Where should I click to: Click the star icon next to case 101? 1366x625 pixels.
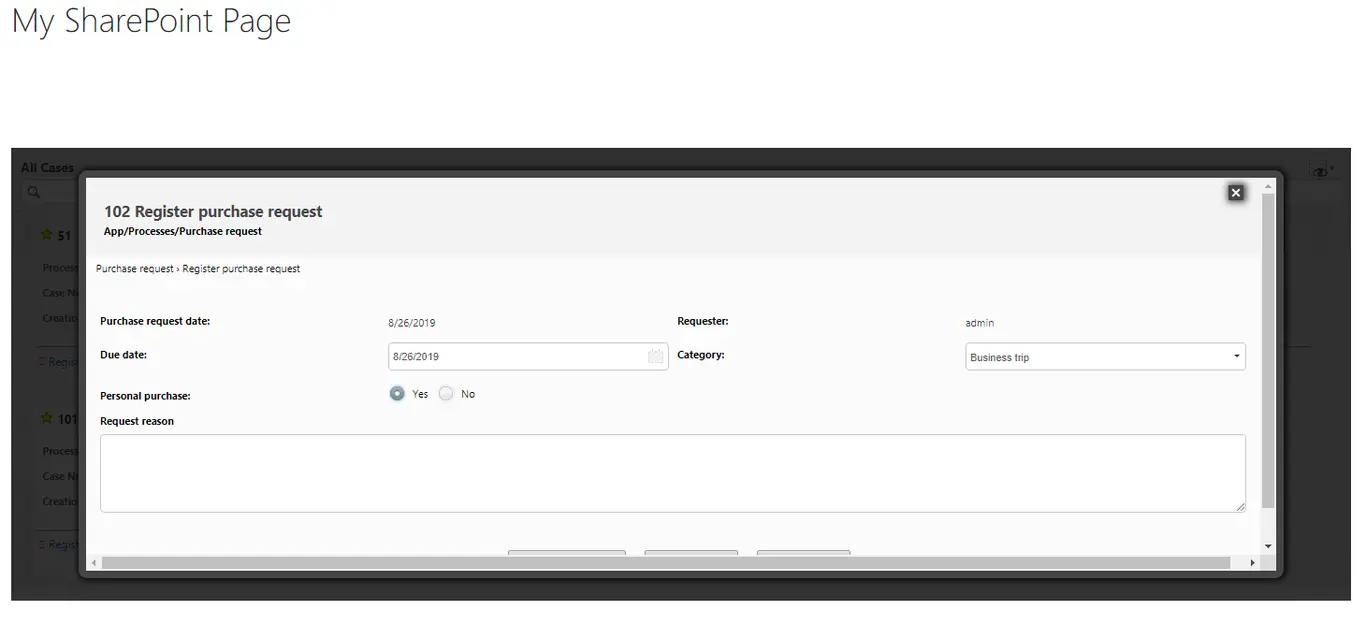tap(46, 419)
